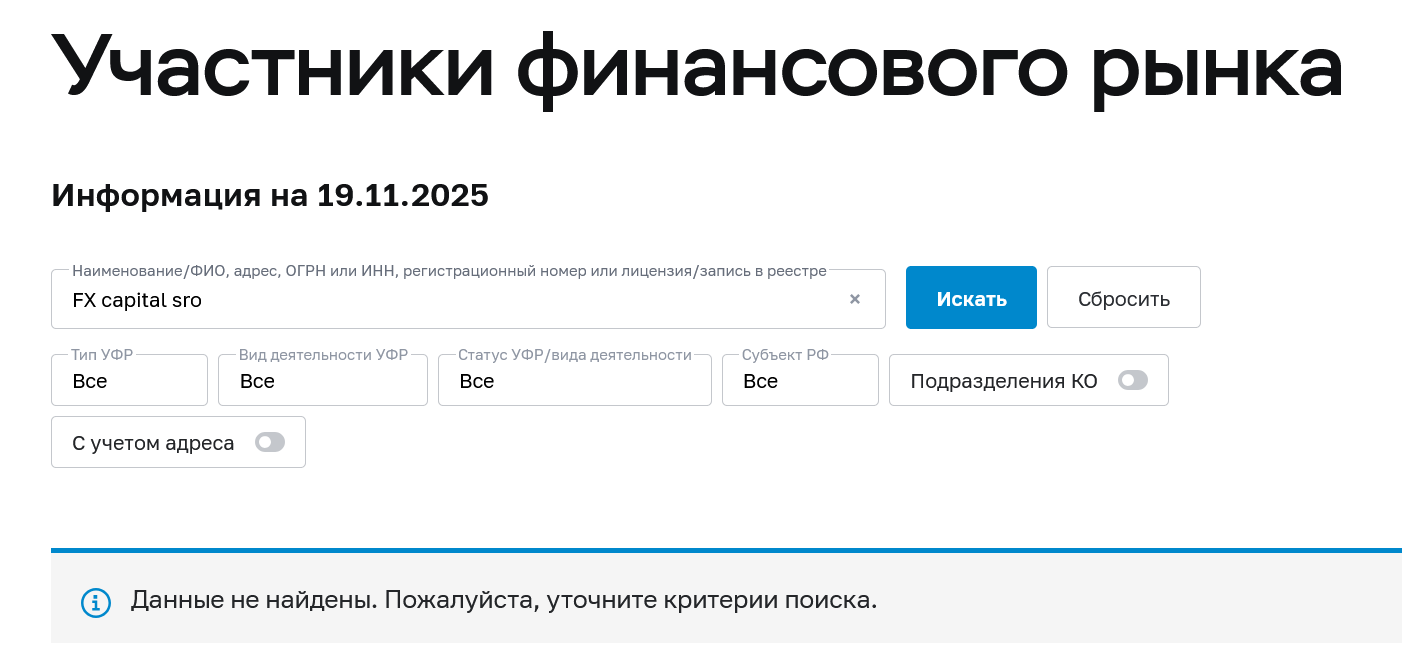The height and width of the screenshot is (656, 1402).
Task: Click the 'С учетом адреса' label text
Action: 153,443
